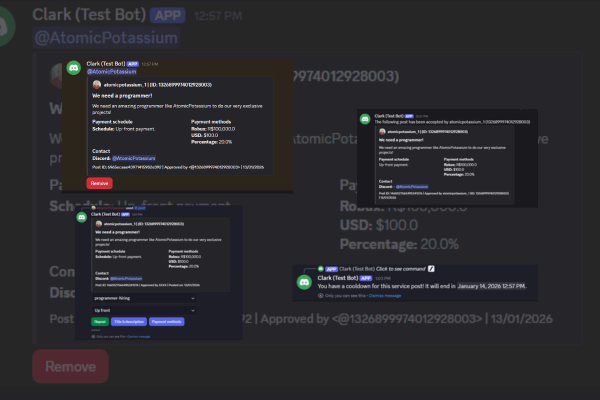Click the Post ID footer line in top-left embed
The height and width of the screenshot is (400, 600).
[178, 167]
